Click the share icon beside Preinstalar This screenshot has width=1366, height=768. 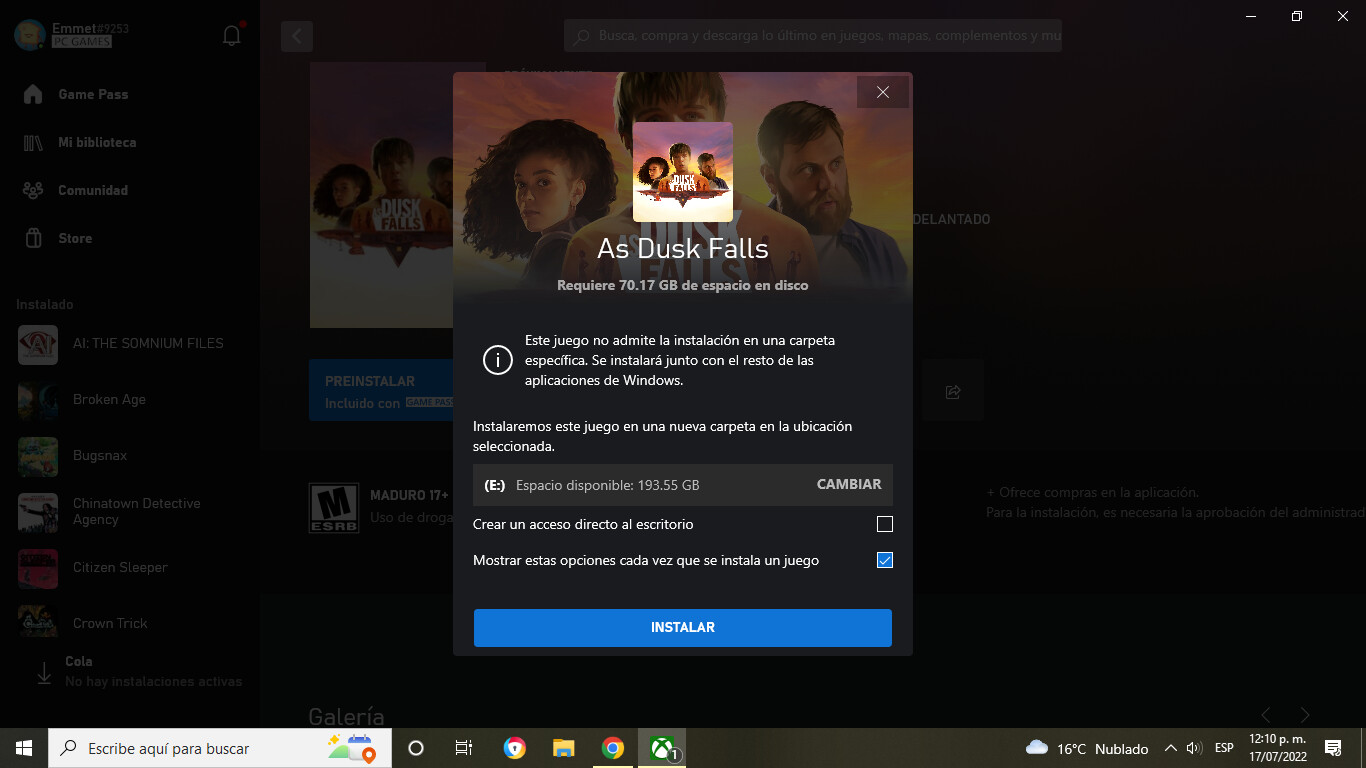(953, 392)
